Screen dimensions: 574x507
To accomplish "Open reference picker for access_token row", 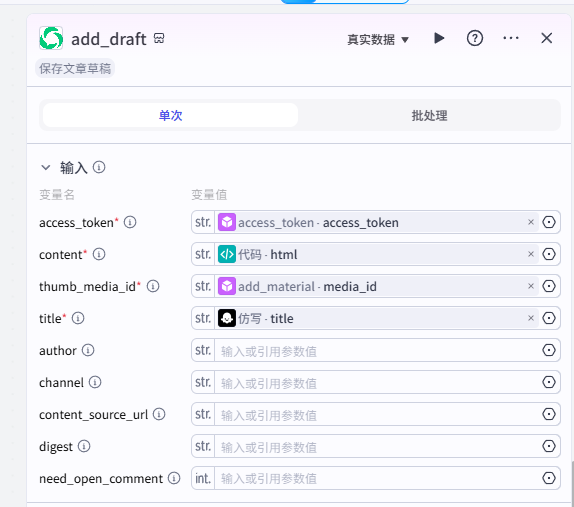I will click(x=549, y=222).
